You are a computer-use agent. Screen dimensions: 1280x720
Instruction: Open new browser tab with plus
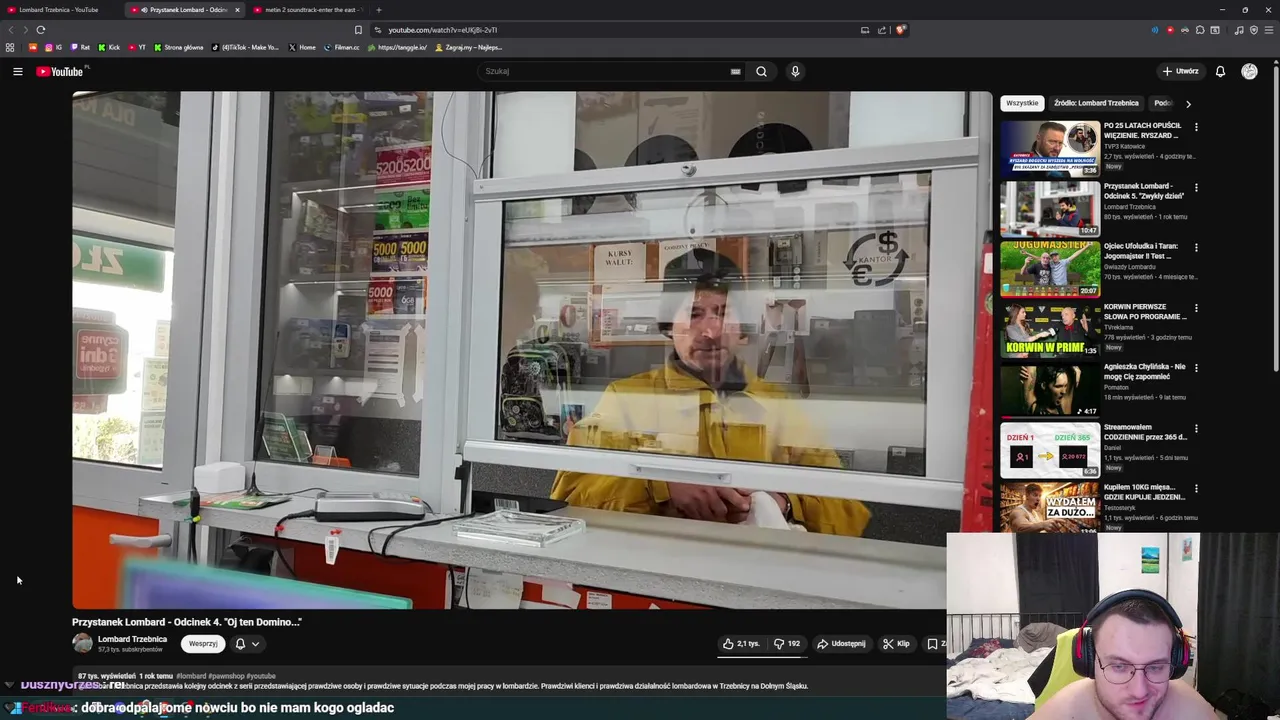(x=378, y=10)
